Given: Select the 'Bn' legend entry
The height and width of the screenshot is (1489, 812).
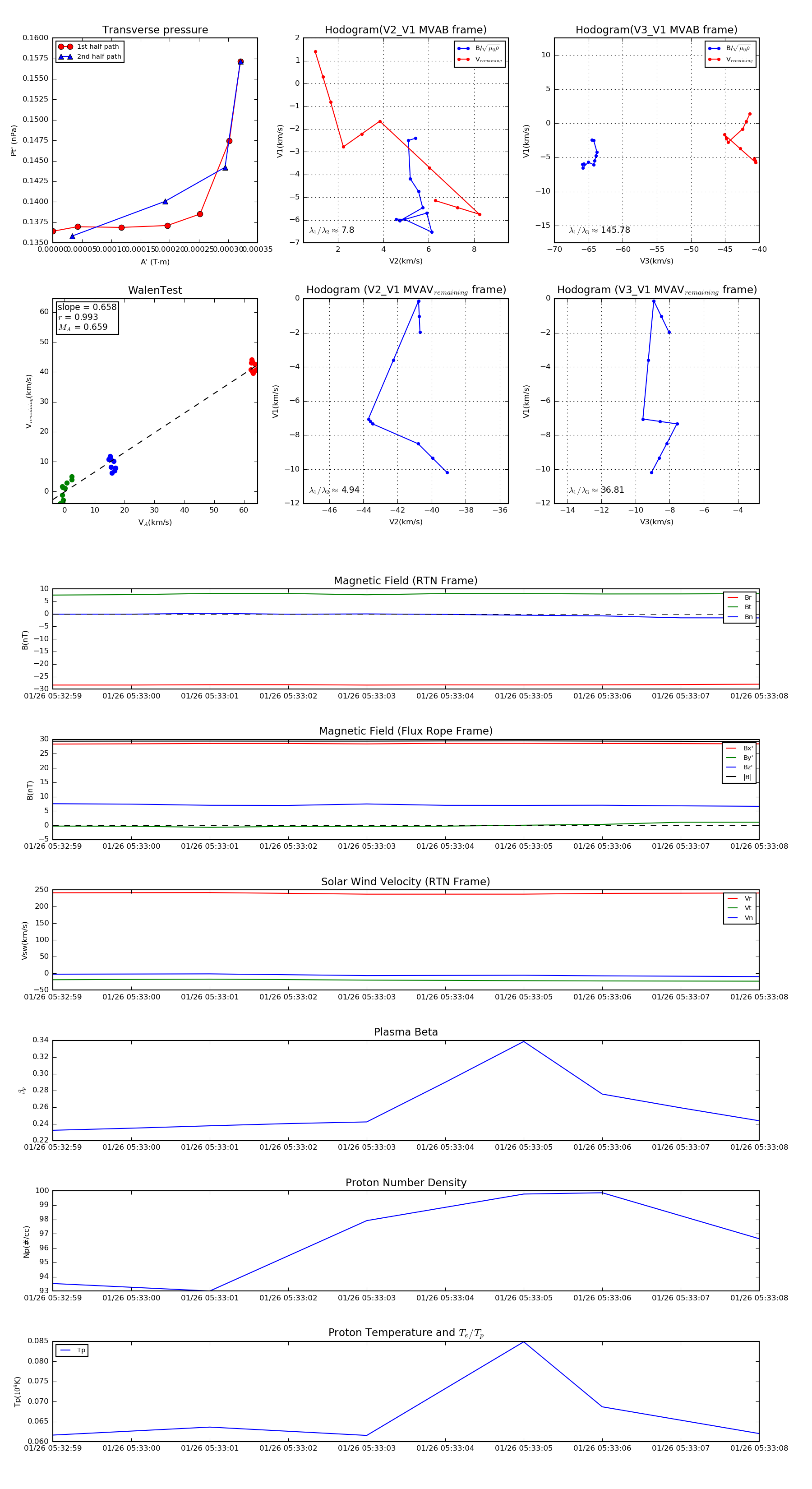Looking at the screenshot, I should click(740, 617).
